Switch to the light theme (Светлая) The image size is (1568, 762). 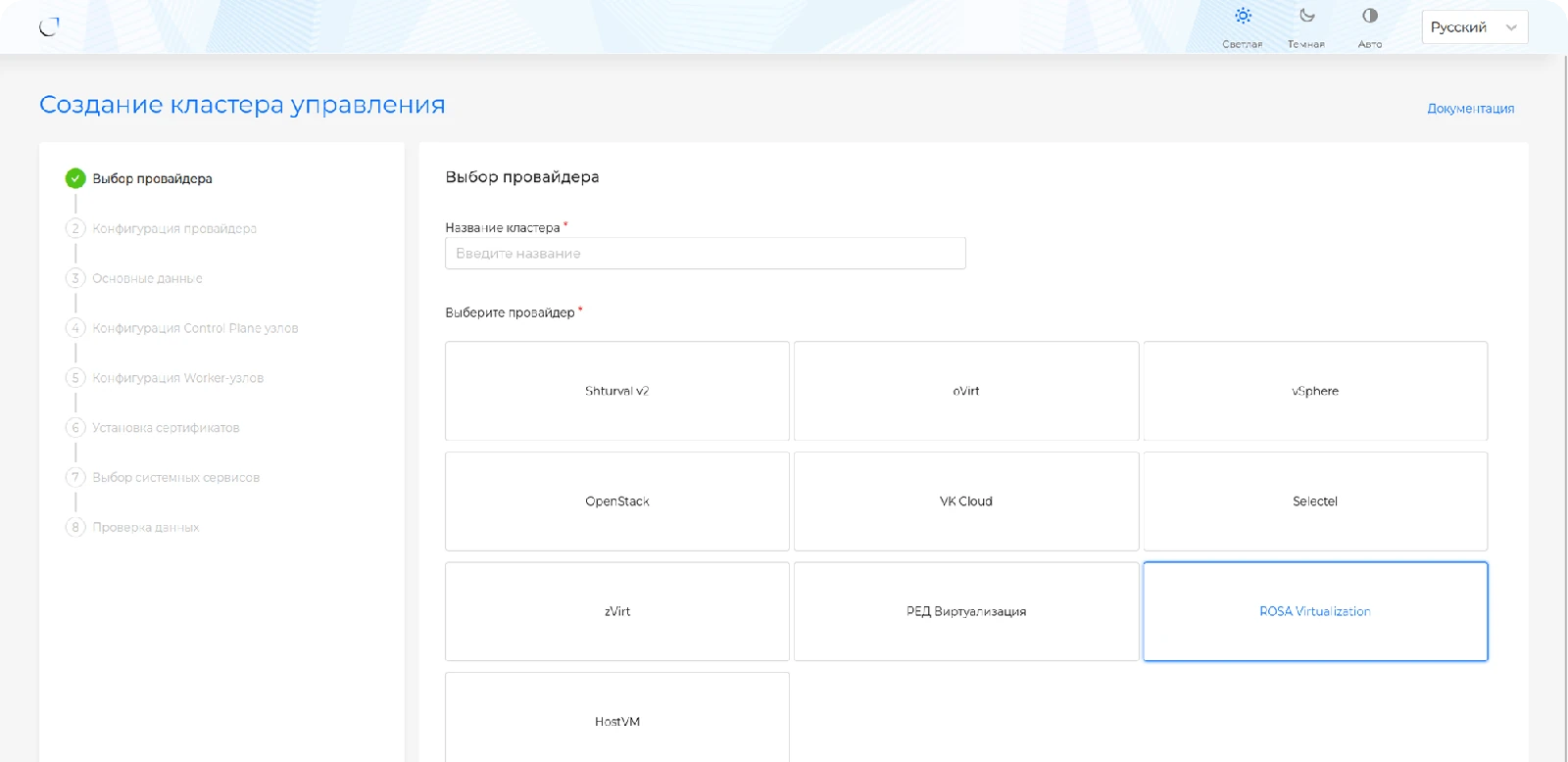pos(1243,27)
